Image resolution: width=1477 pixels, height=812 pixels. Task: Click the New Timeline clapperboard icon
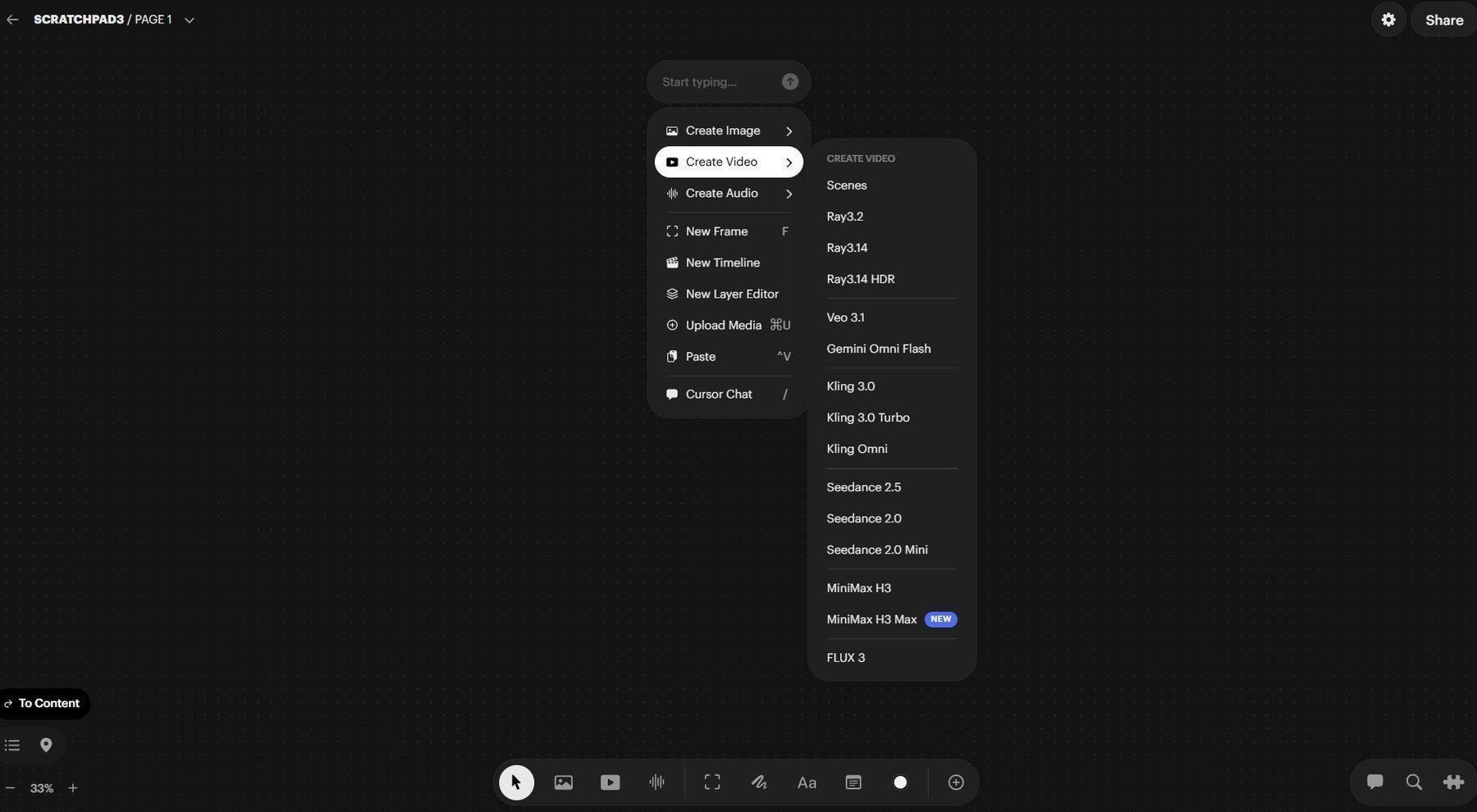point(672,262)
